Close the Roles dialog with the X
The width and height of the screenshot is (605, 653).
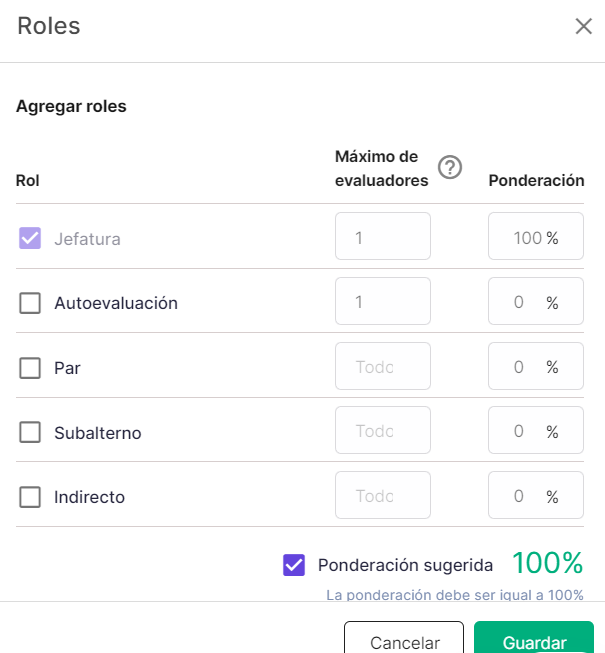tap(583, 26)
